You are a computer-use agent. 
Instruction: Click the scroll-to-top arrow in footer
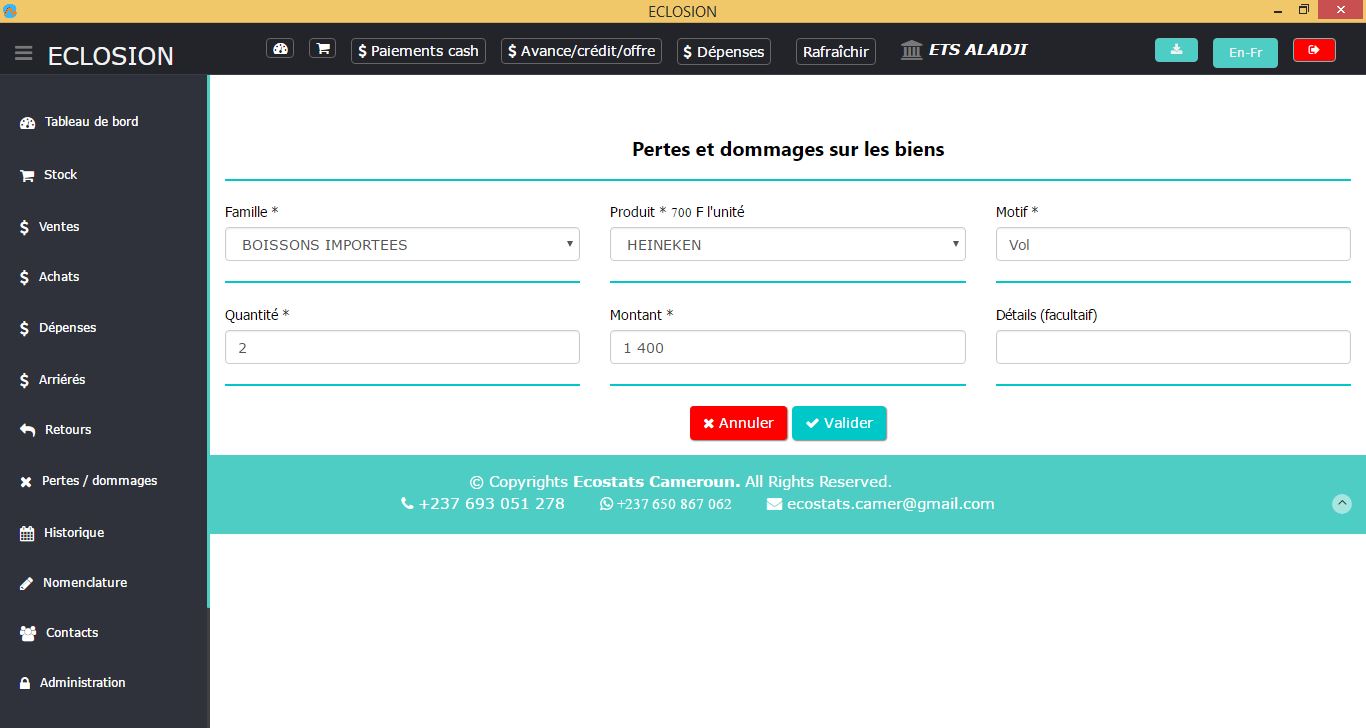(1342, 504)
